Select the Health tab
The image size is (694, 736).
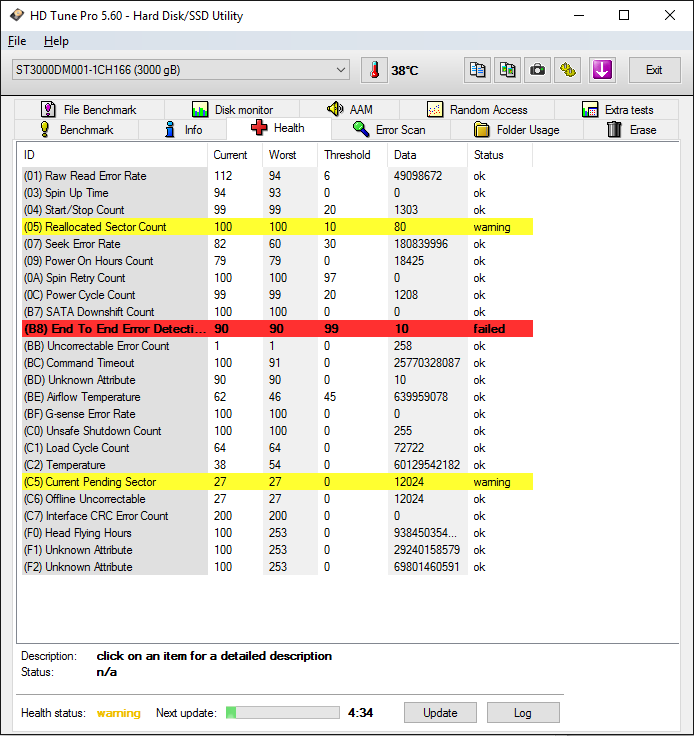click(x=279, y=128)
